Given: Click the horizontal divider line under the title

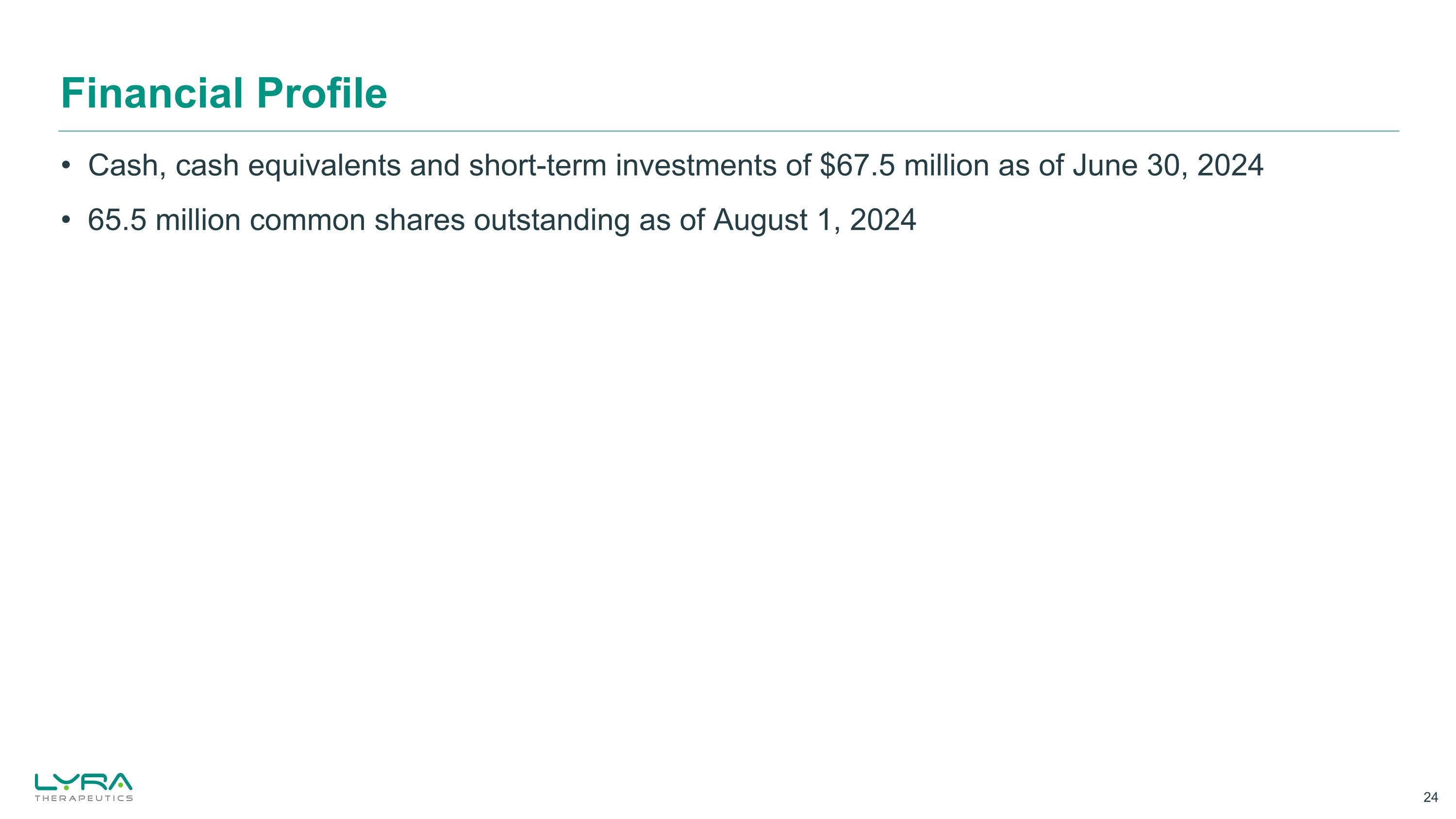Looking at the screenshot, I should [728, 131].
